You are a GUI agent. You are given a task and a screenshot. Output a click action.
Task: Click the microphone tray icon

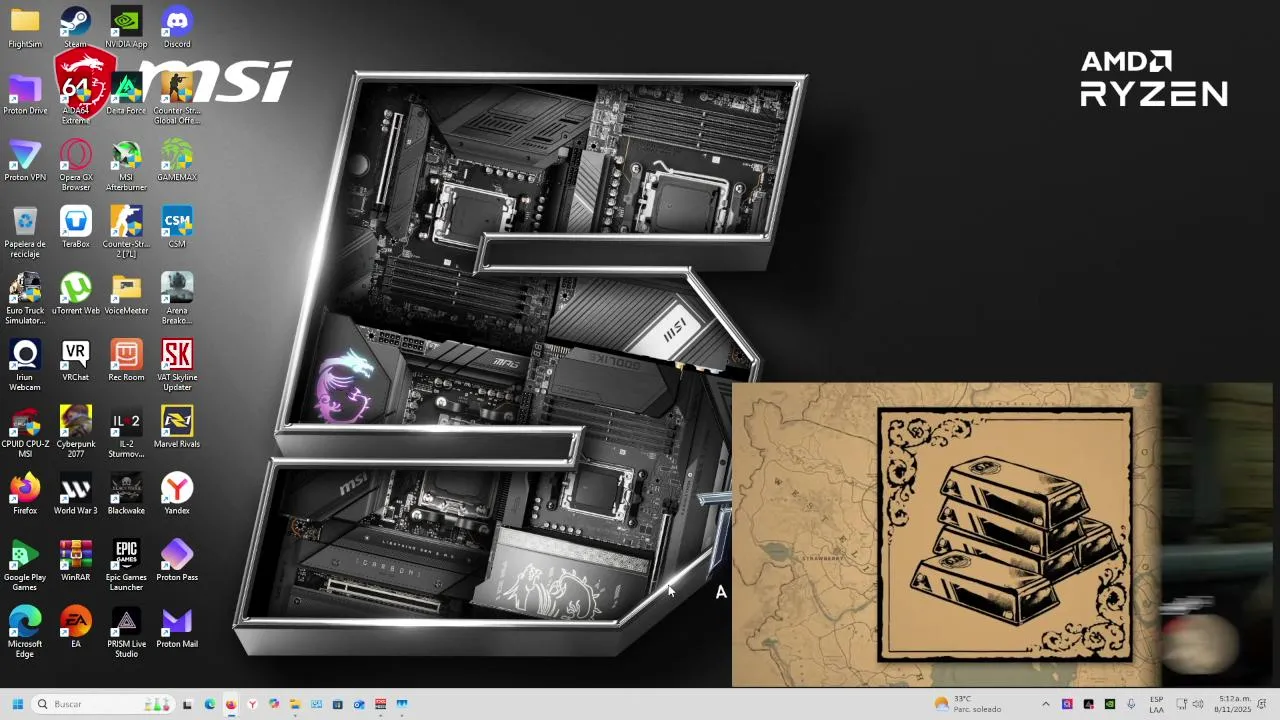point(1131,704)
